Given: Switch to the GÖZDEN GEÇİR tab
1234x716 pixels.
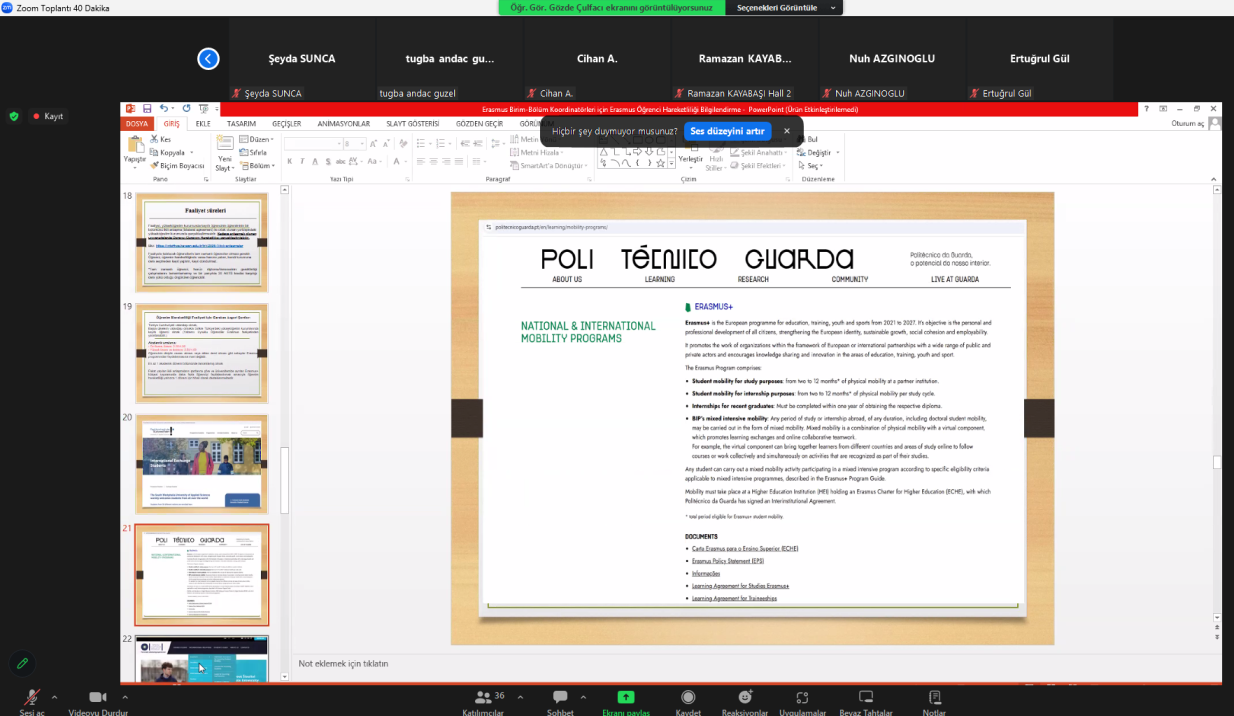Looking at the screenshot, I should point(479,123).
